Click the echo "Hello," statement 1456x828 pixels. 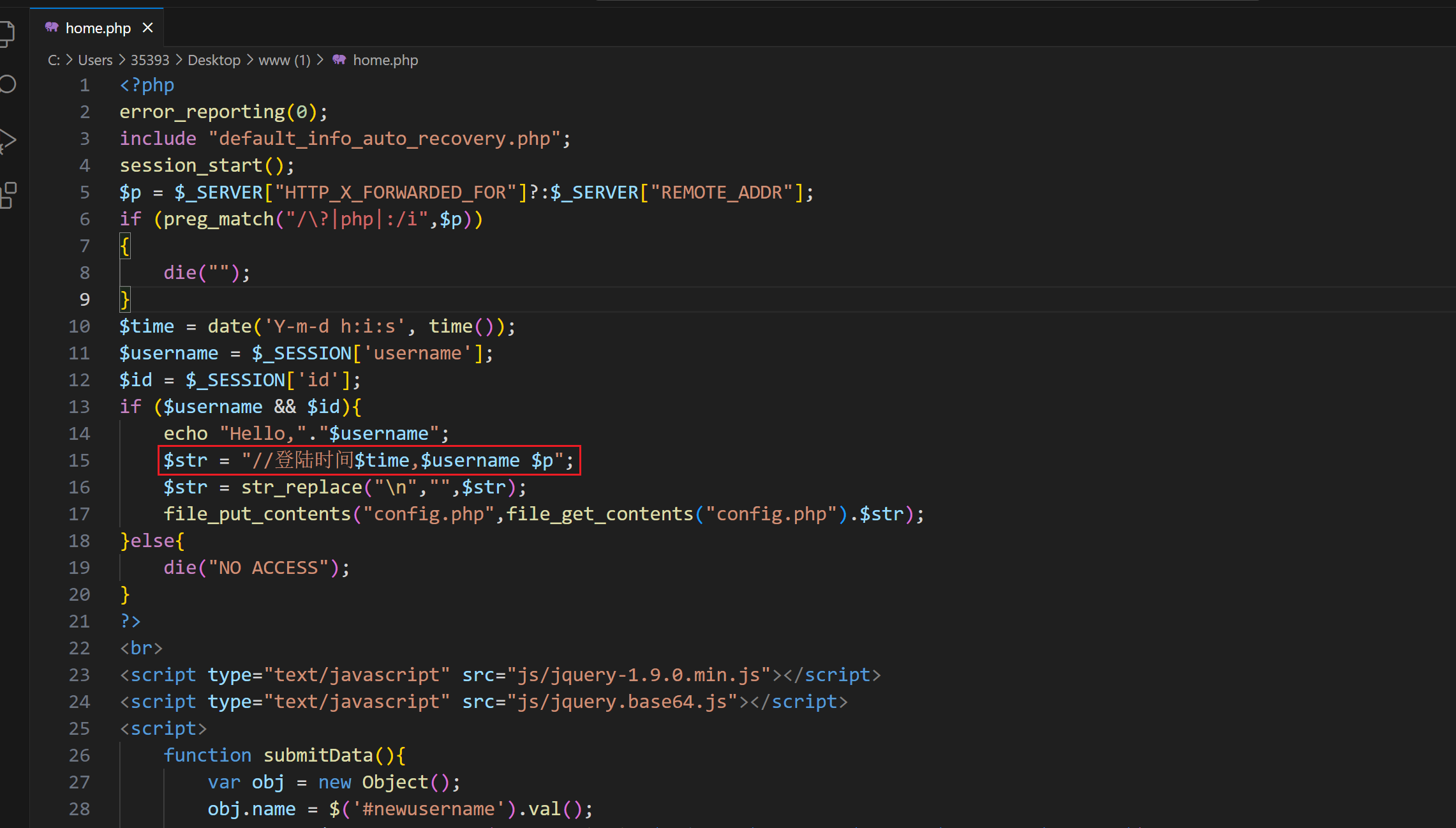[x=306, y=433]
